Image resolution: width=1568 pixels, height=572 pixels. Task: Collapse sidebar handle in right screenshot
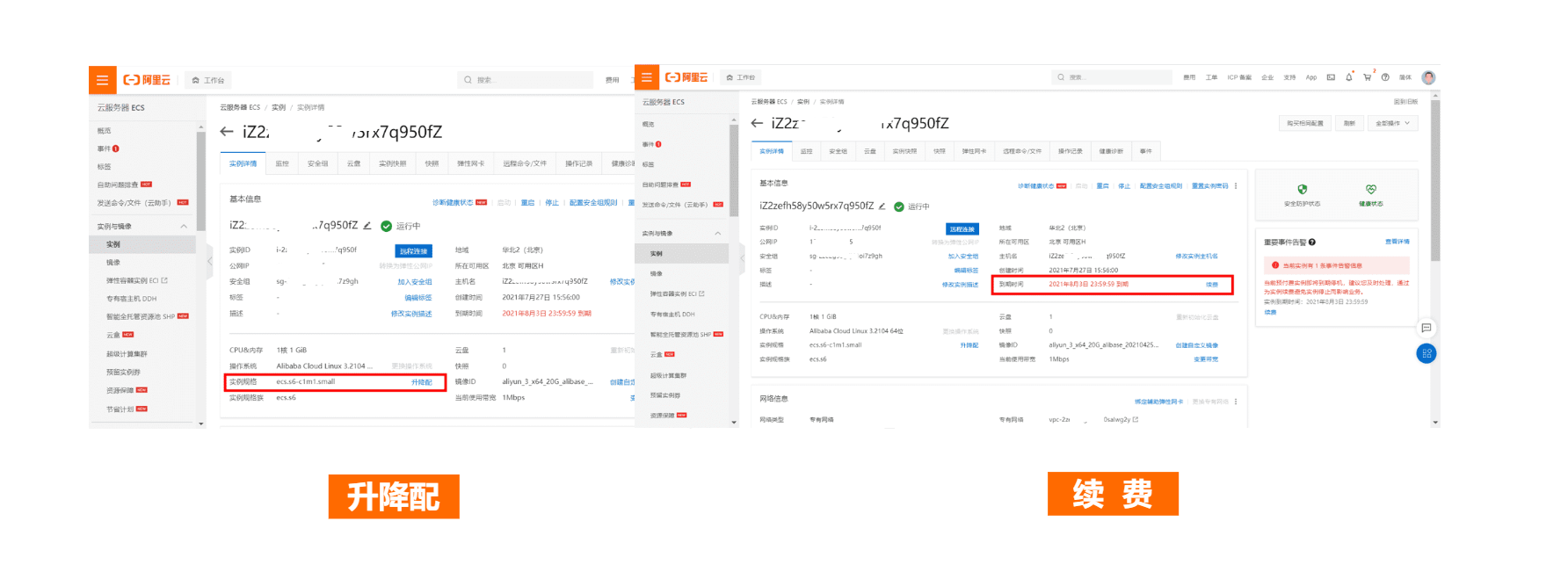[x=741, y=258]
